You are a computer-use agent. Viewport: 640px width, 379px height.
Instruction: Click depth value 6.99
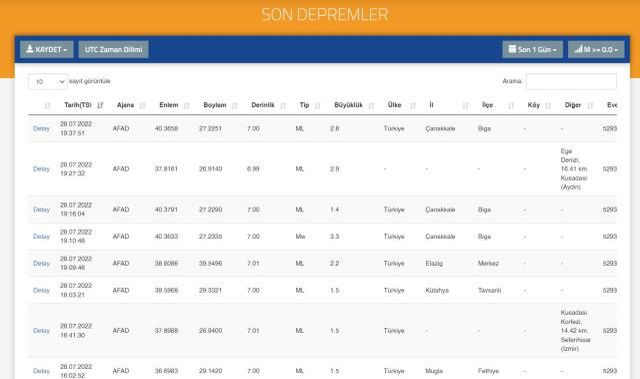click(x=253, y=169)
